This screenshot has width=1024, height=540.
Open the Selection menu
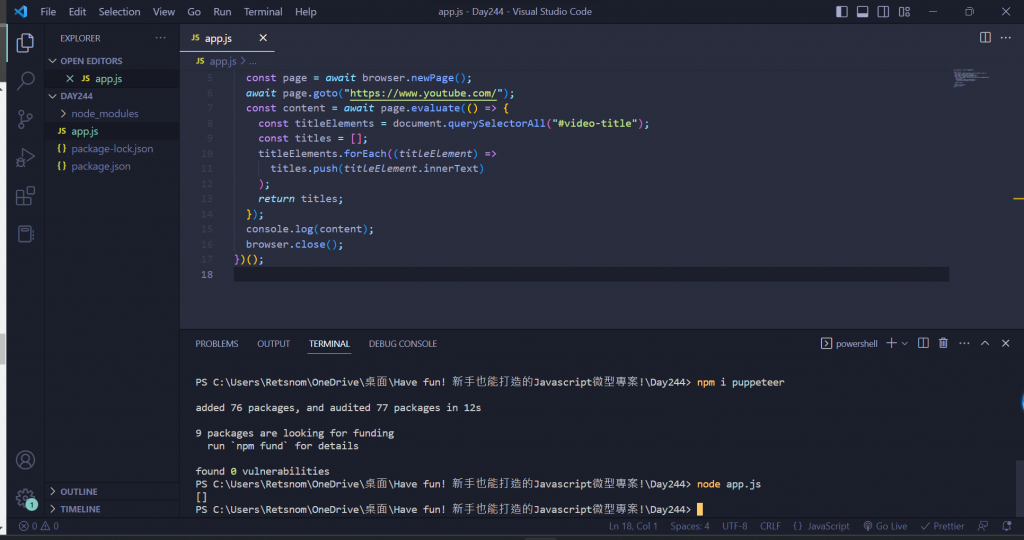120,12
